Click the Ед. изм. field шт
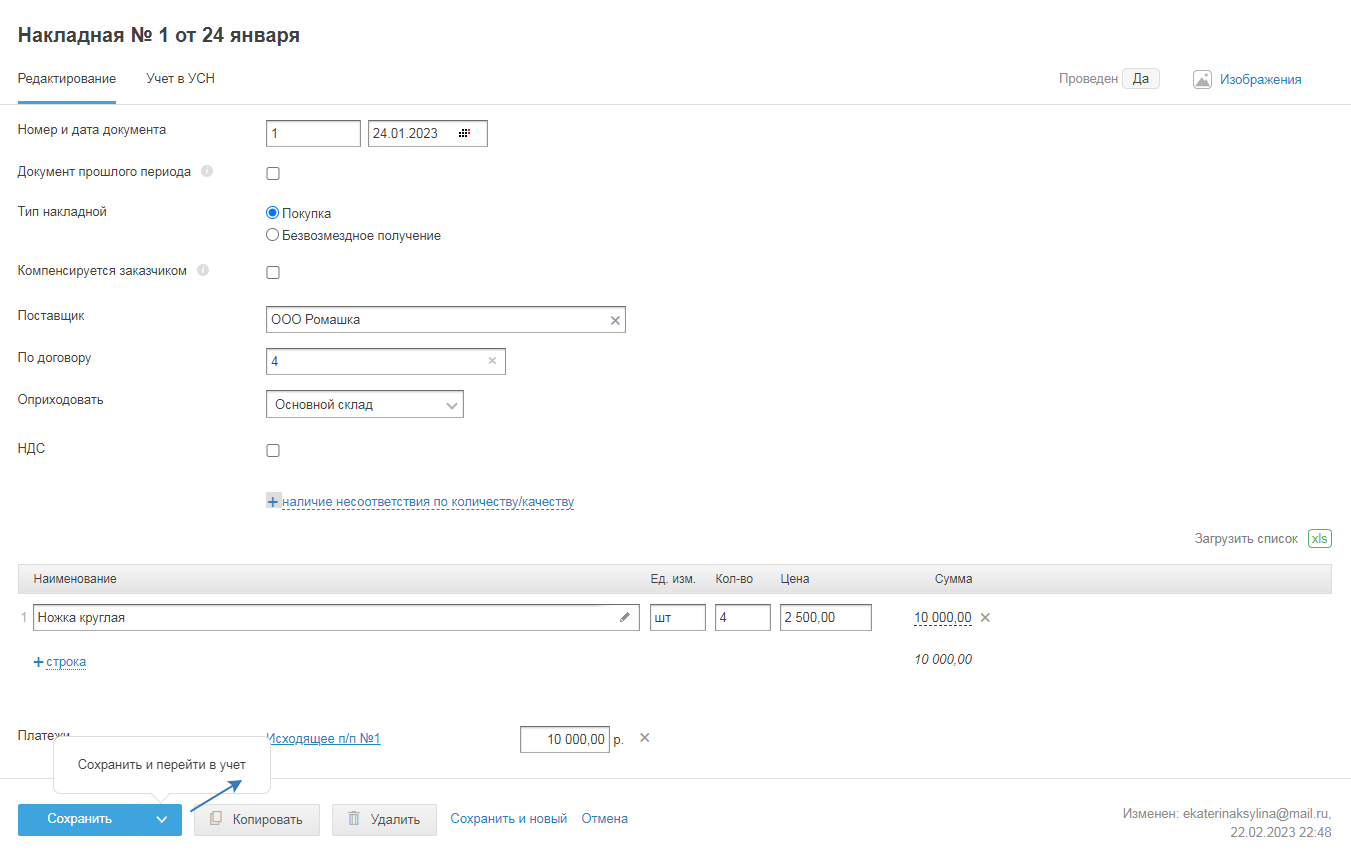 coord(678,618)
